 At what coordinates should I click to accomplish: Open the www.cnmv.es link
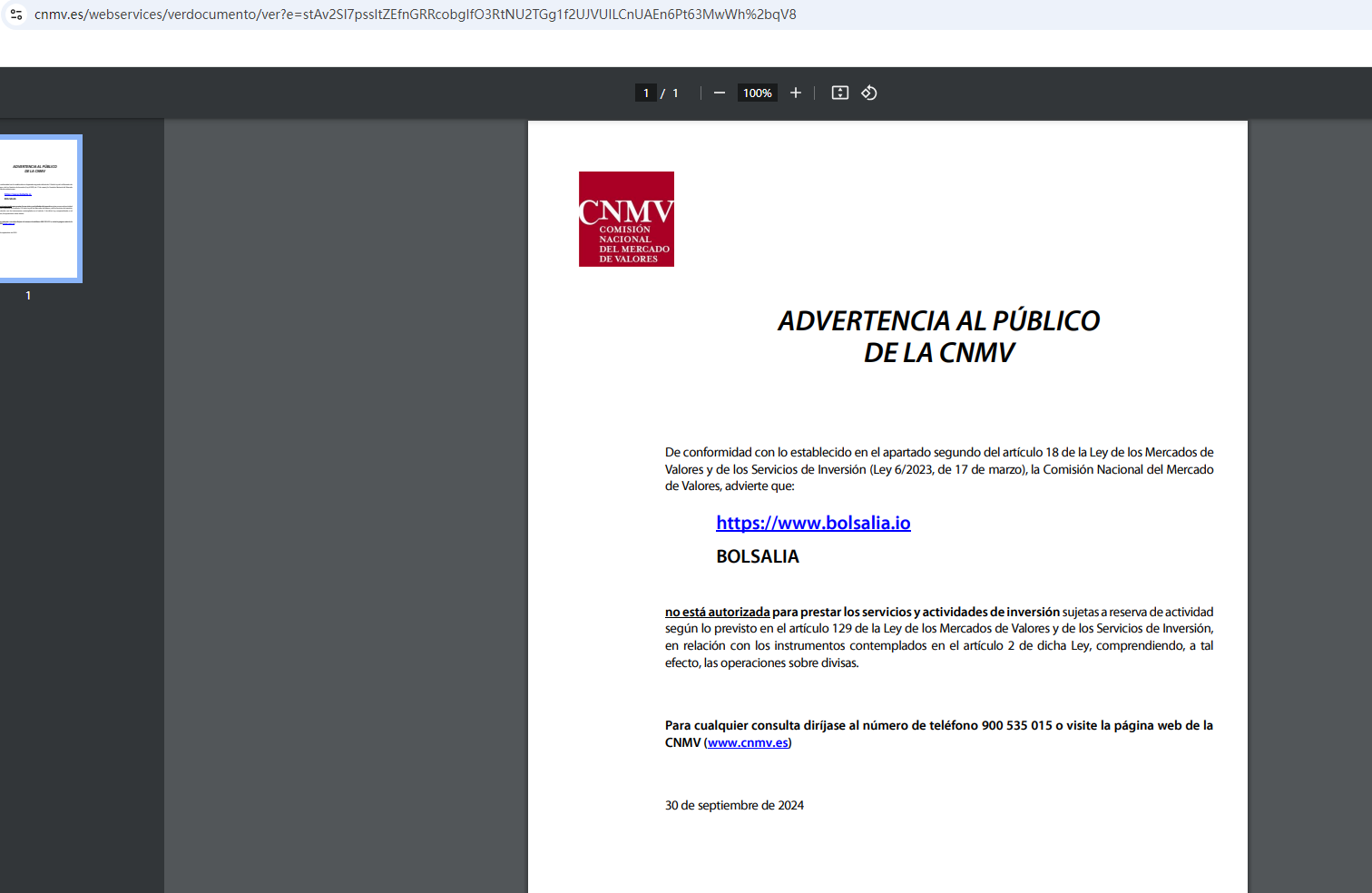click(748, 742)
